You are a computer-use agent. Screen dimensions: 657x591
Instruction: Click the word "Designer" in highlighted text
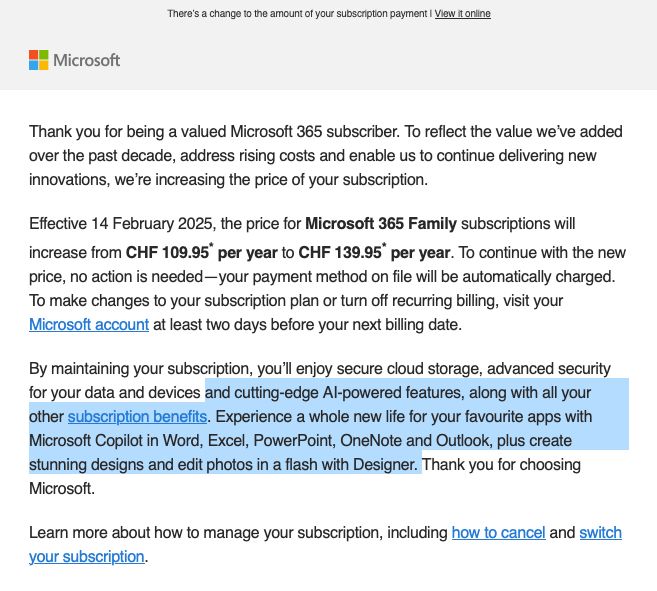383,465
